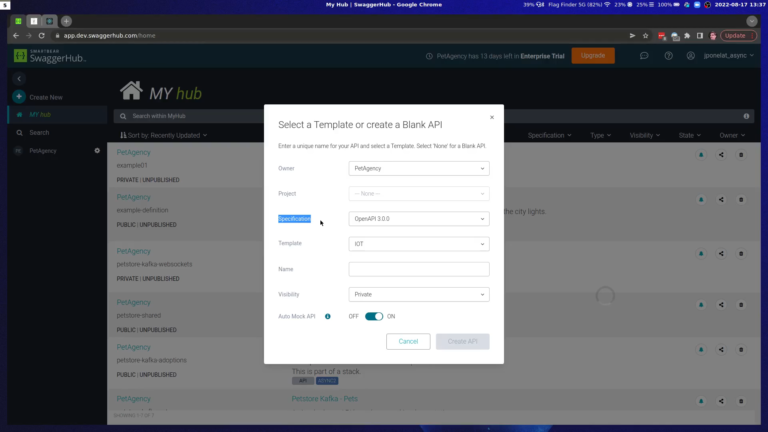Viewport: 768px width, 432px height.
Task: Click the search bar info icon
Action: [x=746, y=117]
